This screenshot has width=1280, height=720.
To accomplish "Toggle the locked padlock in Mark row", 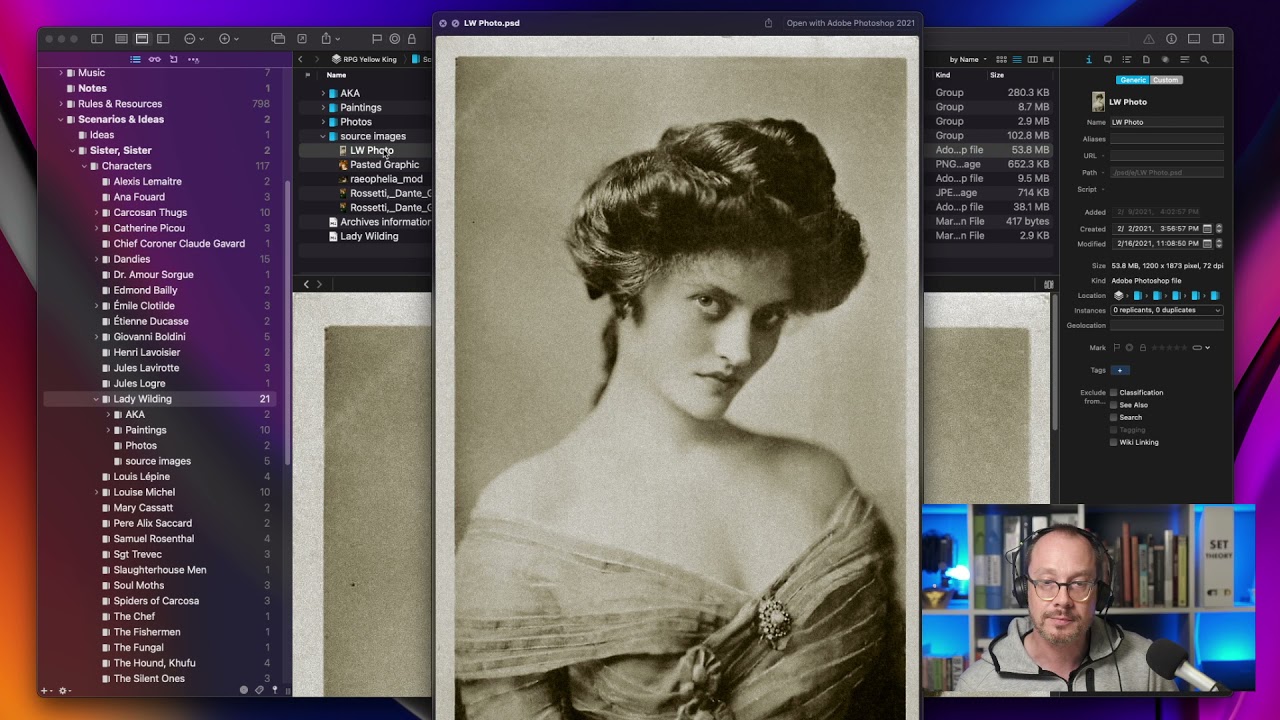I will pos(1142,348).
